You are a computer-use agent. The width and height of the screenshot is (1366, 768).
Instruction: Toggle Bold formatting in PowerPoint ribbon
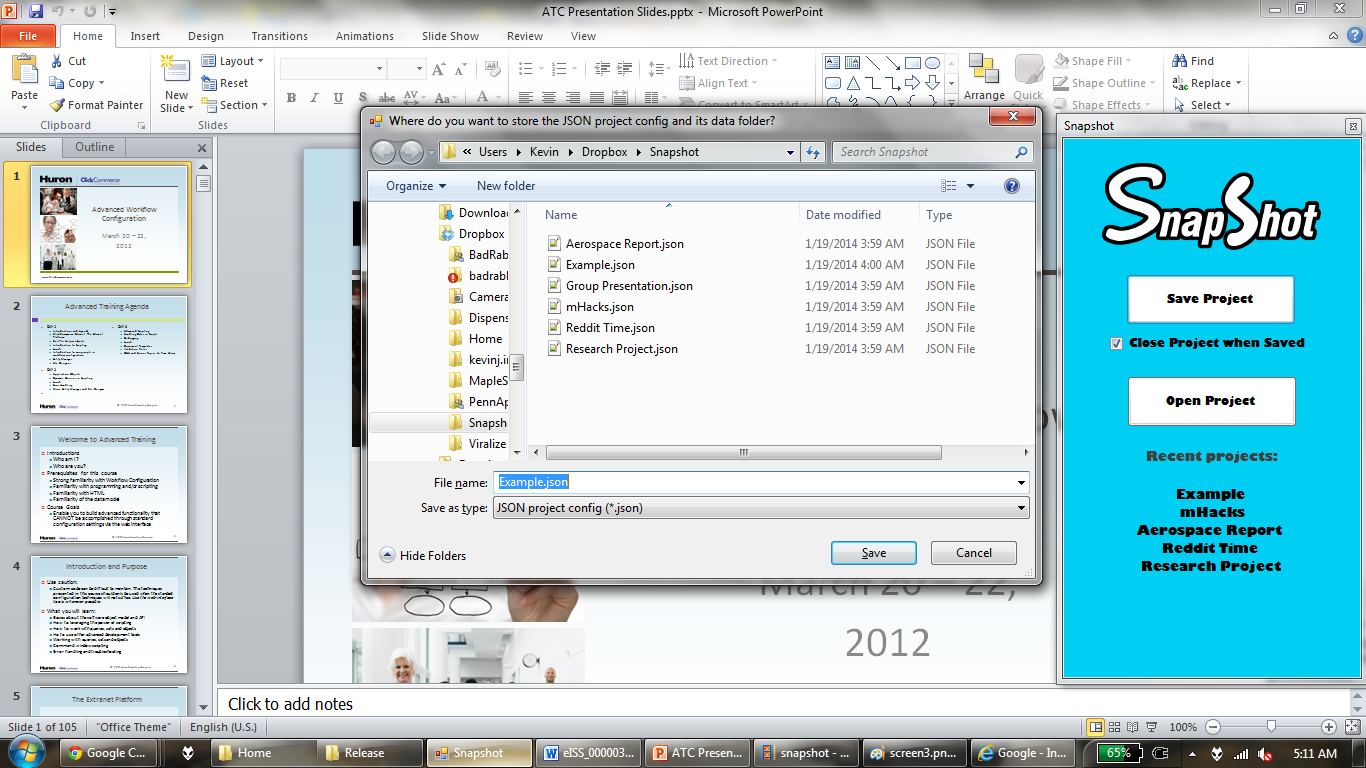coord(291,98)
